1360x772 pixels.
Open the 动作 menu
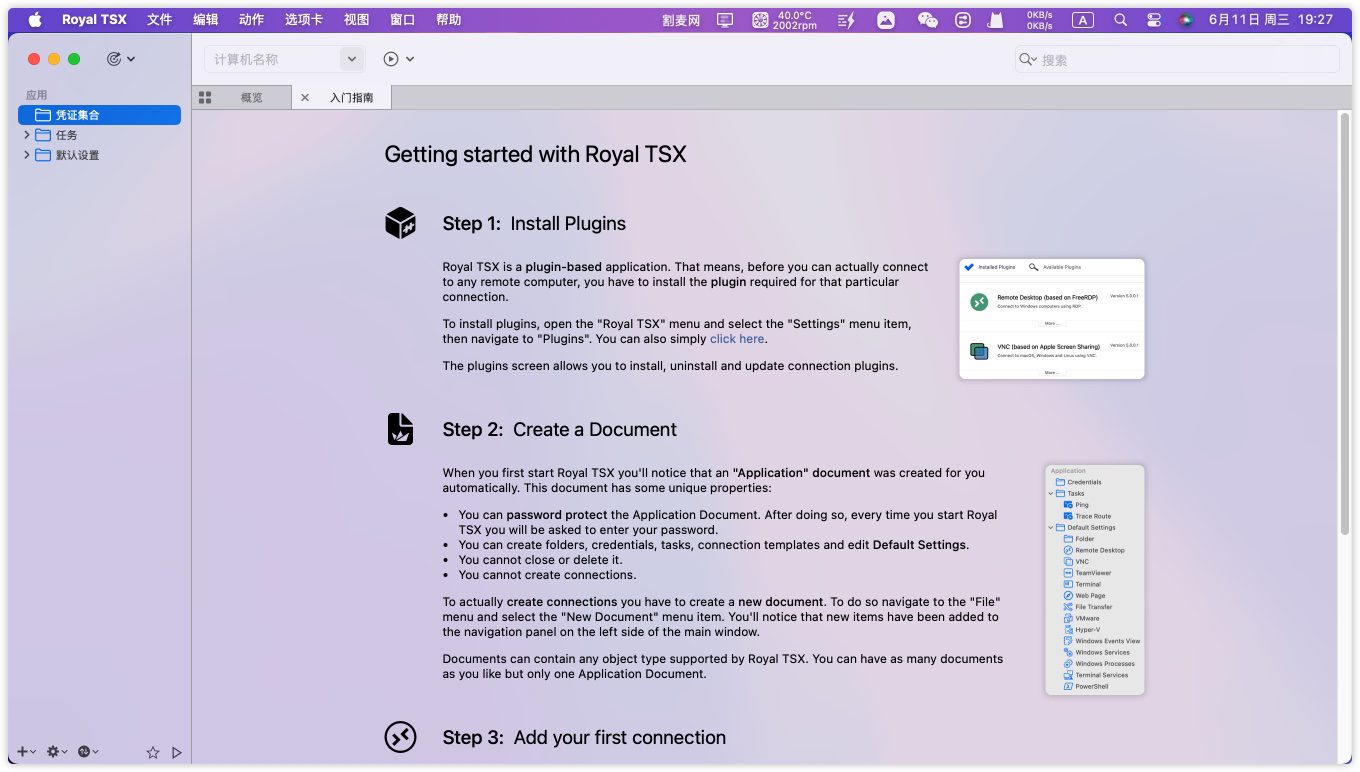coord(252,19)
